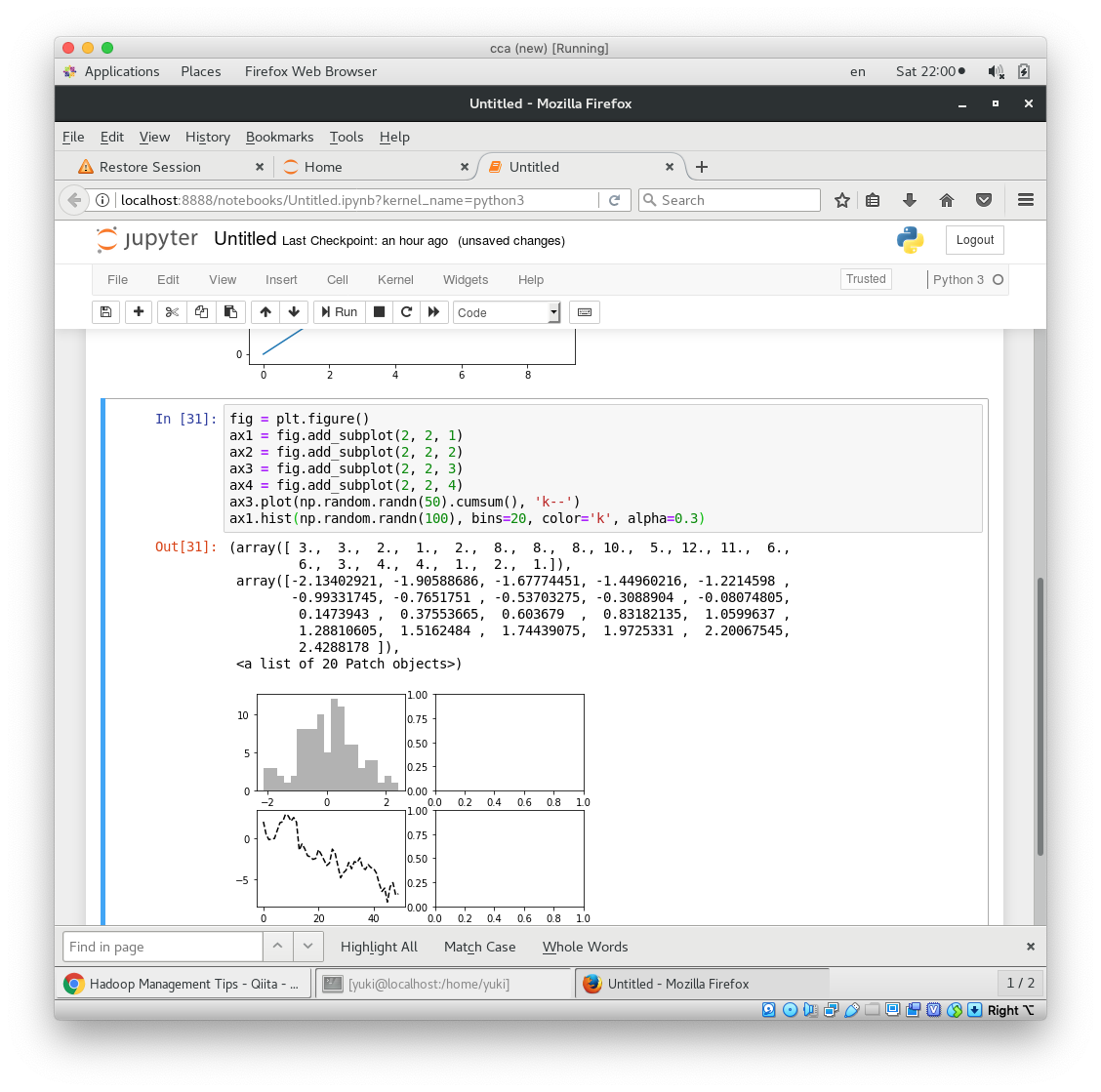Image resolution: width=1101 pixels, height=1092 pixels.
Task: Open a new browser tab
Action: (x=702, y=167)
